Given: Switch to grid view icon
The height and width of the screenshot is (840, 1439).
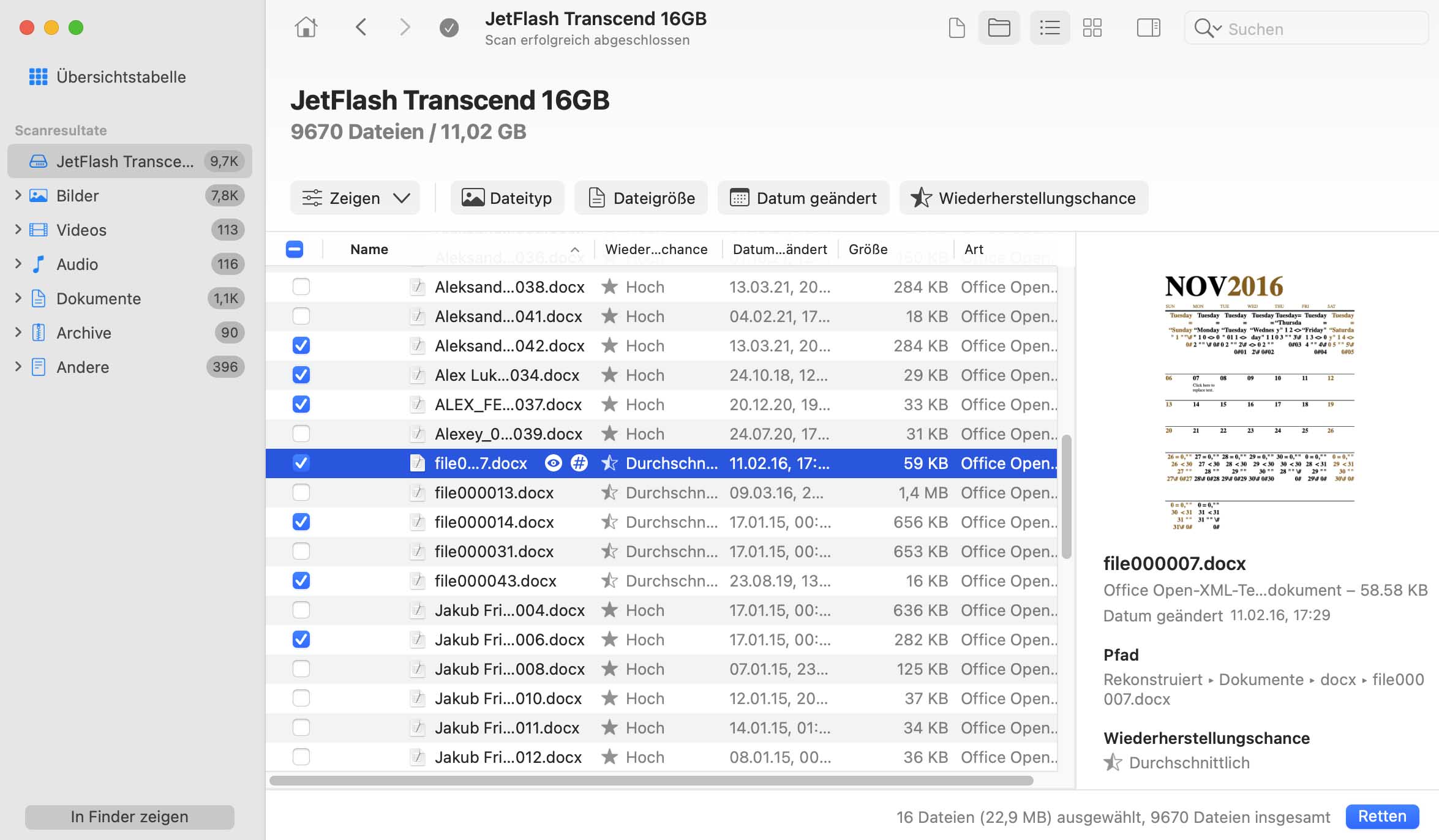Looking at the screenshot, I should click(1093, 27).
